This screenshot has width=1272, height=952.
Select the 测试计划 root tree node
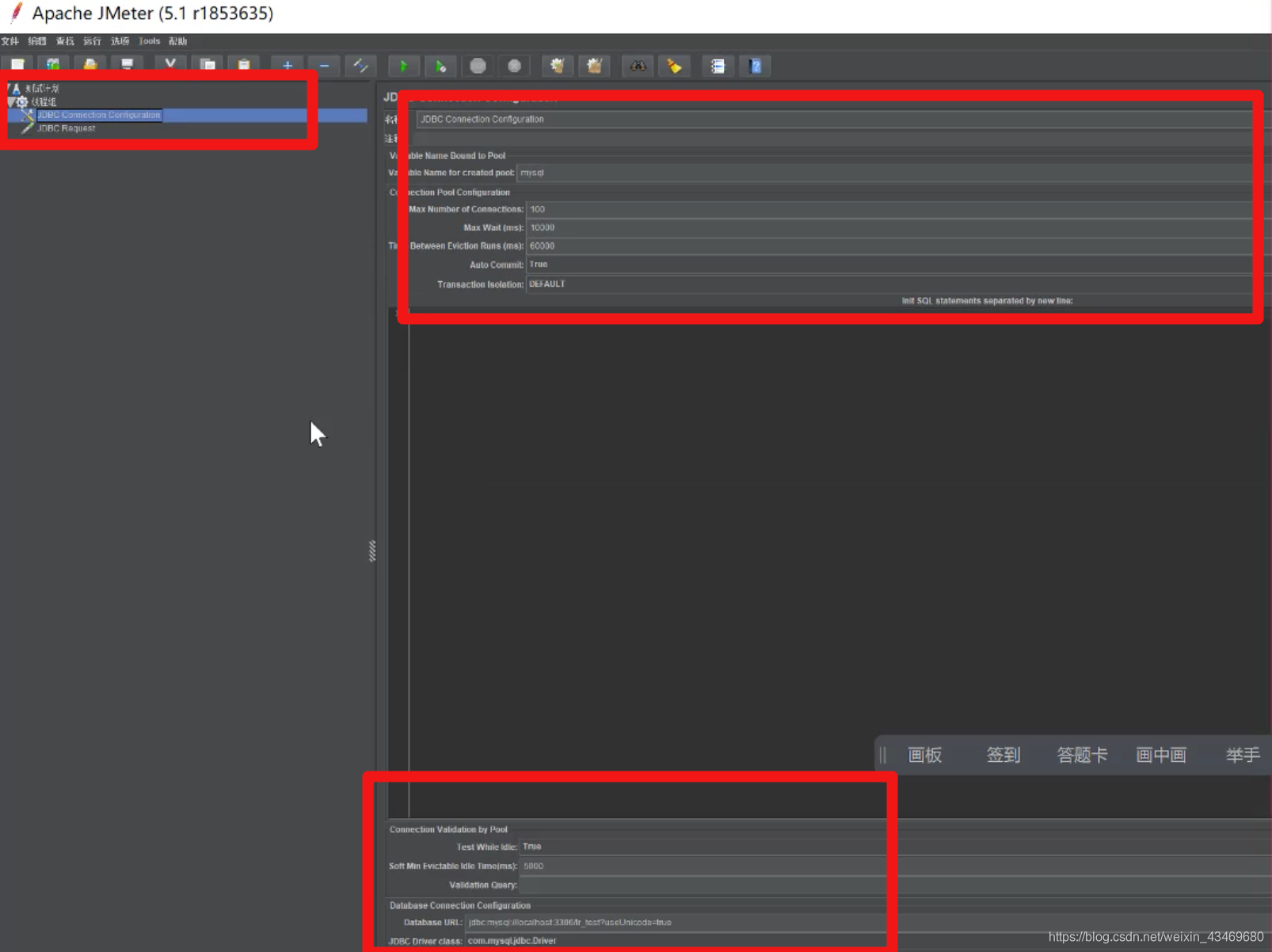(x=42, y=89)
